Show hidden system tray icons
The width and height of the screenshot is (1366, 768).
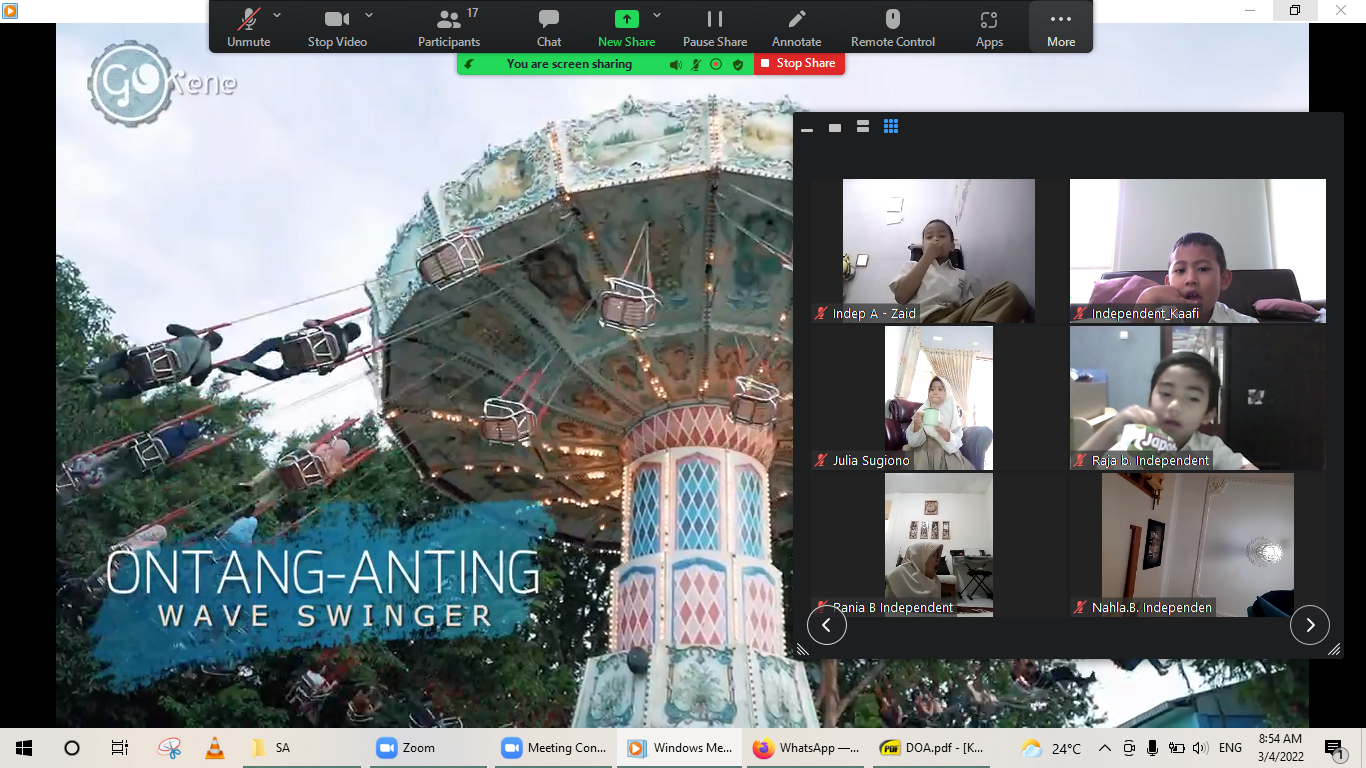click(x=1105, y=748)
